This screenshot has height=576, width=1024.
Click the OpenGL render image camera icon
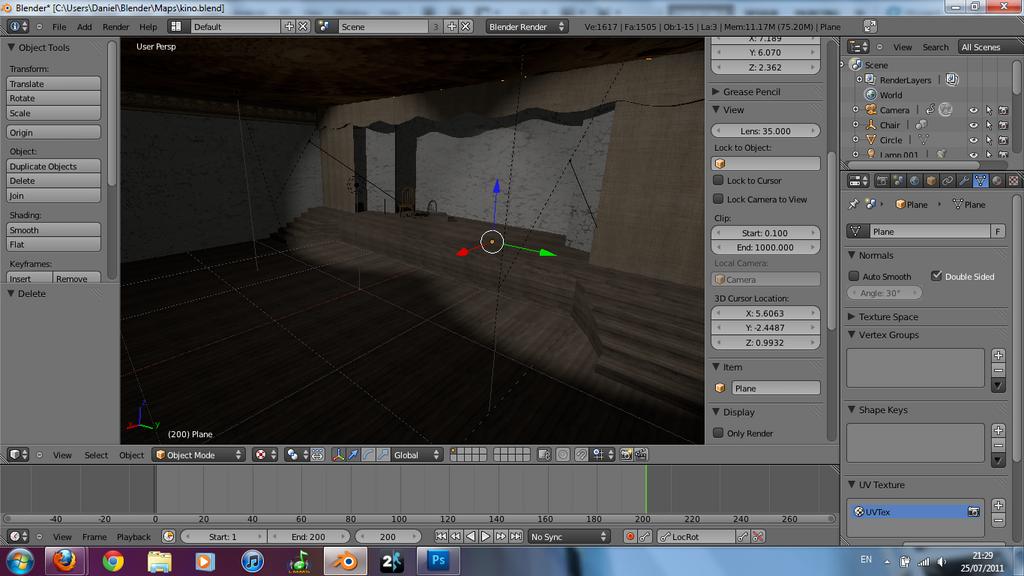pos(626,455)
